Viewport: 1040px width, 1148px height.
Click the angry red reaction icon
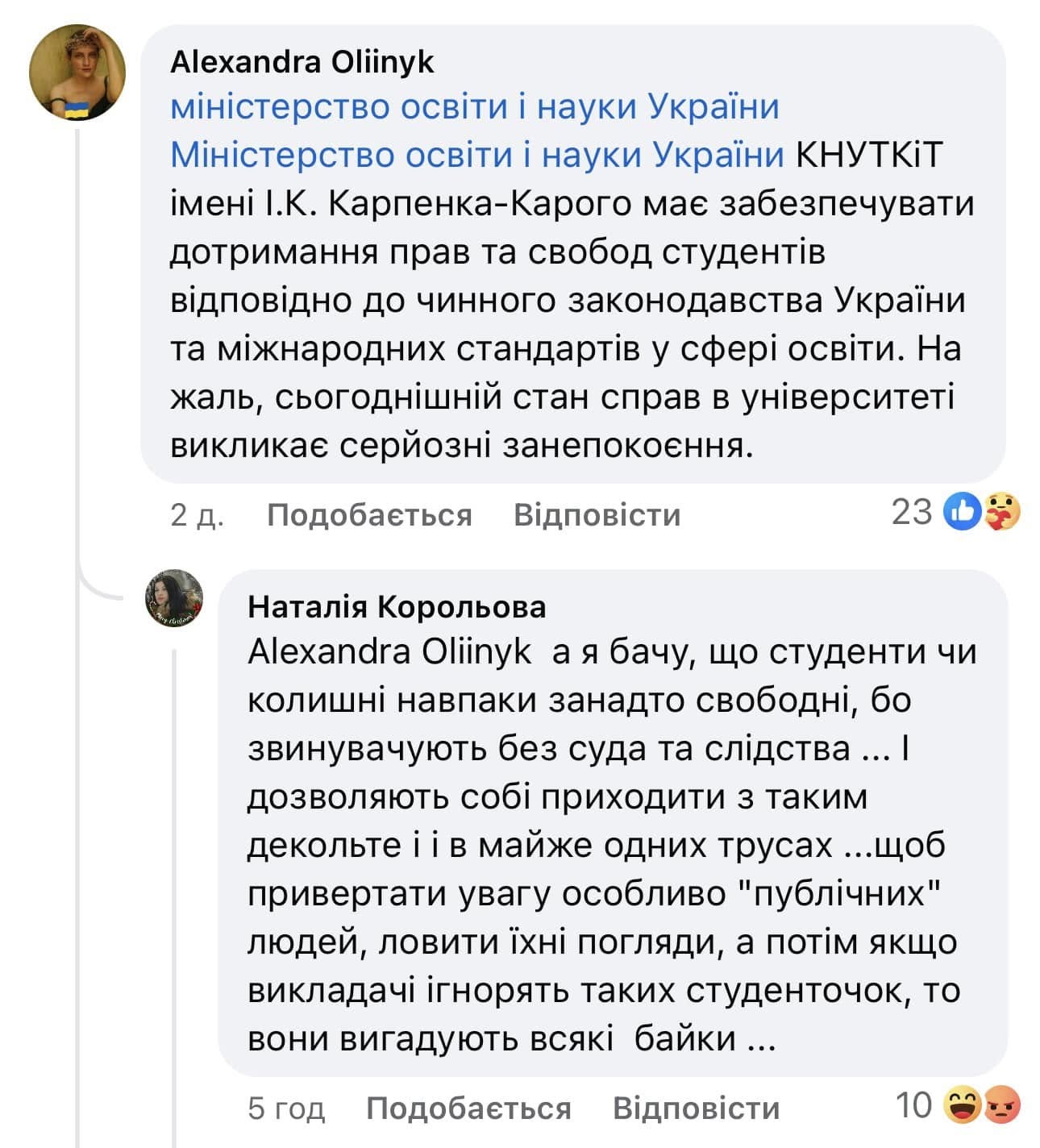pos(1003,1105)
